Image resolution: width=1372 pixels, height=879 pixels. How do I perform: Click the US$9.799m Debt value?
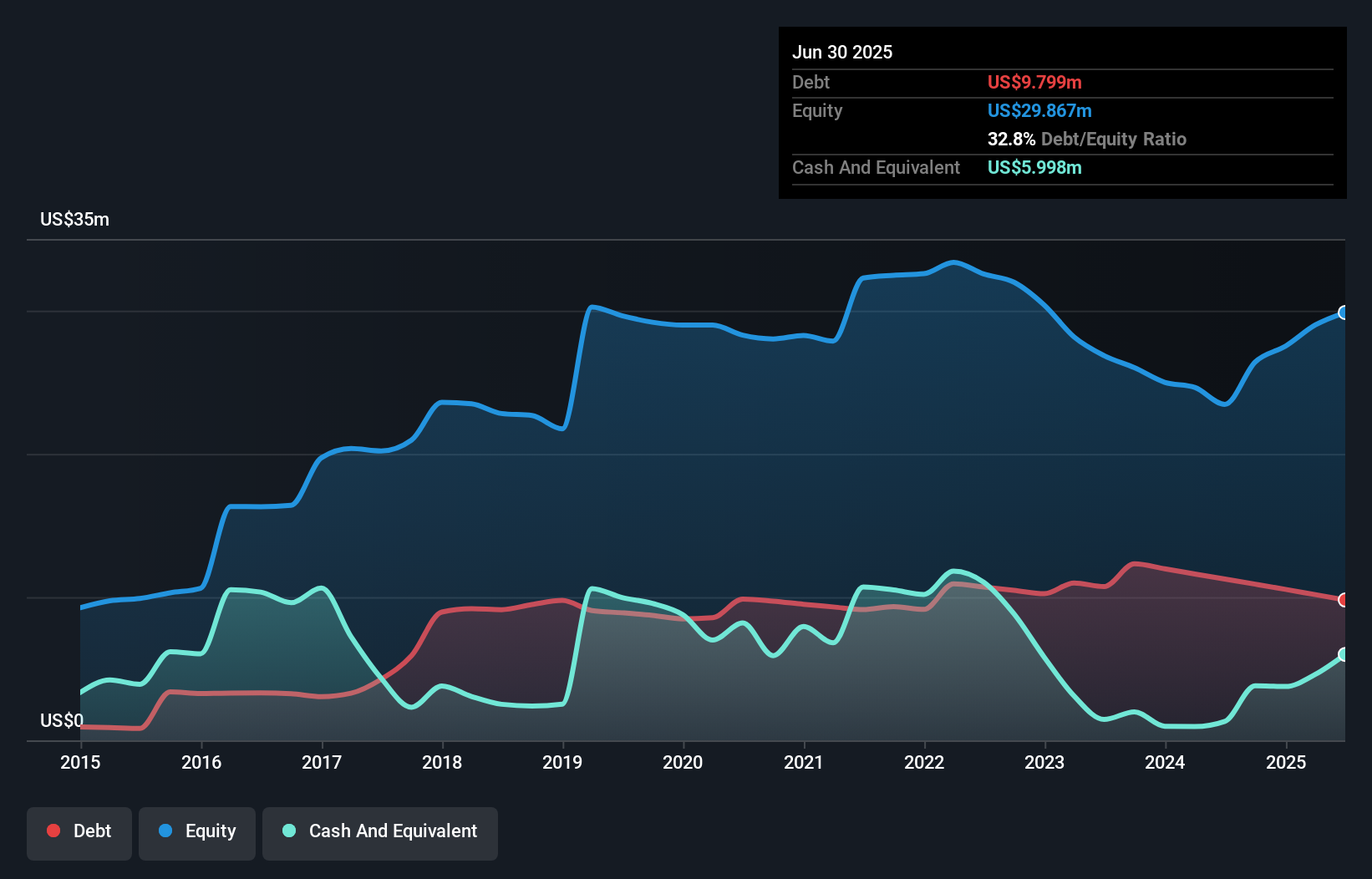[x=1034, y=82]
